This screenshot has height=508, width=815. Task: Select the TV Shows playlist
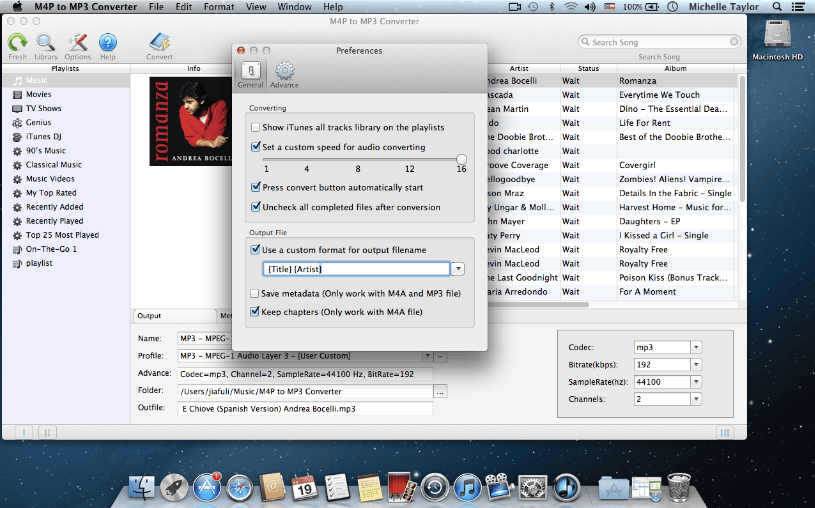[x=65, y=108]
